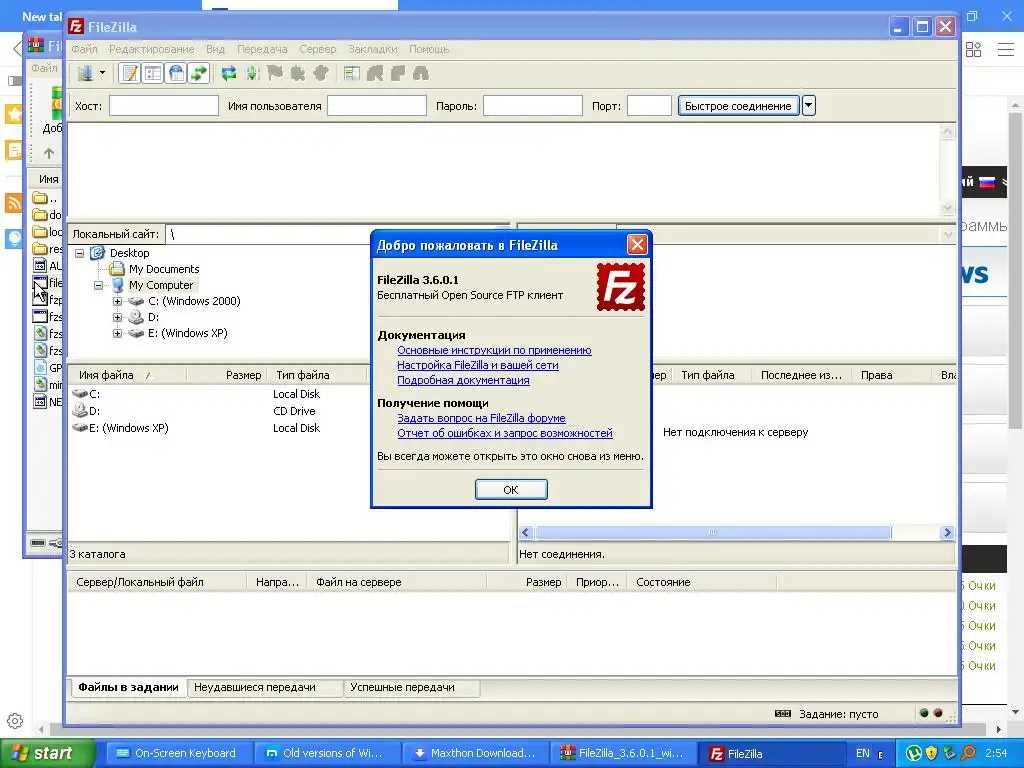Switch to Файлы в задании tab

click(x=128, y=687)
